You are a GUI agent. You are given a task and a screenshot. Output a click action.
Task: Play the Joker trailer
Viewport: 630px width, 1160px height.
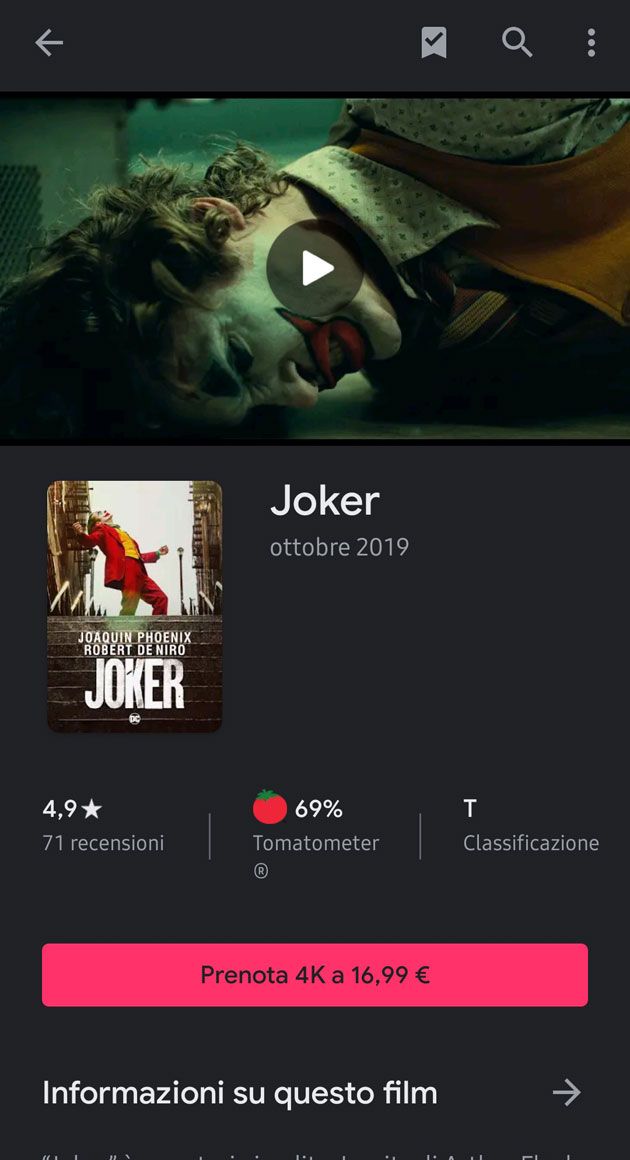click(315, 268)
